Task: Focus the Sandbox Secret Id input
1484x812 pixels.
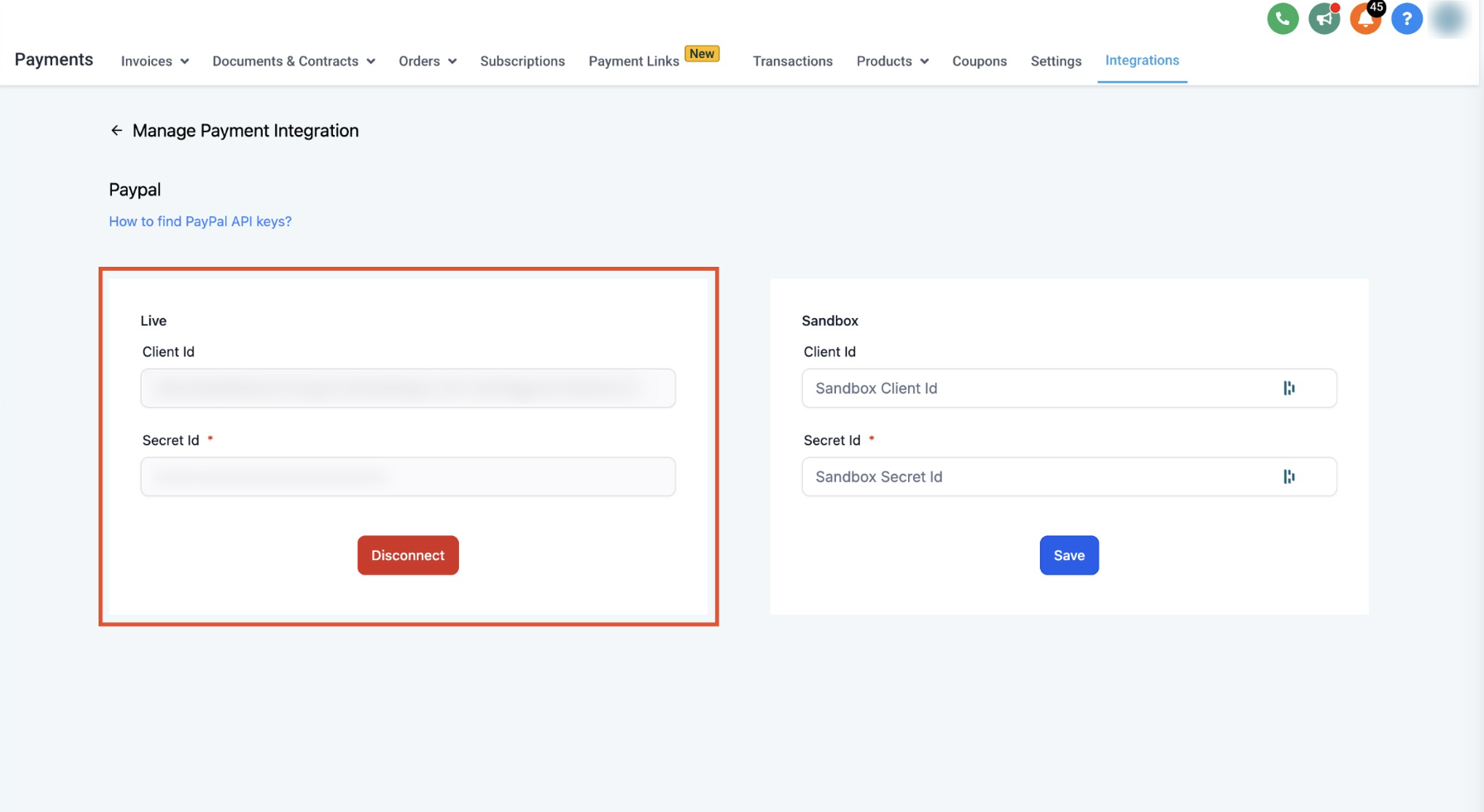Action: pos(1069,476)
